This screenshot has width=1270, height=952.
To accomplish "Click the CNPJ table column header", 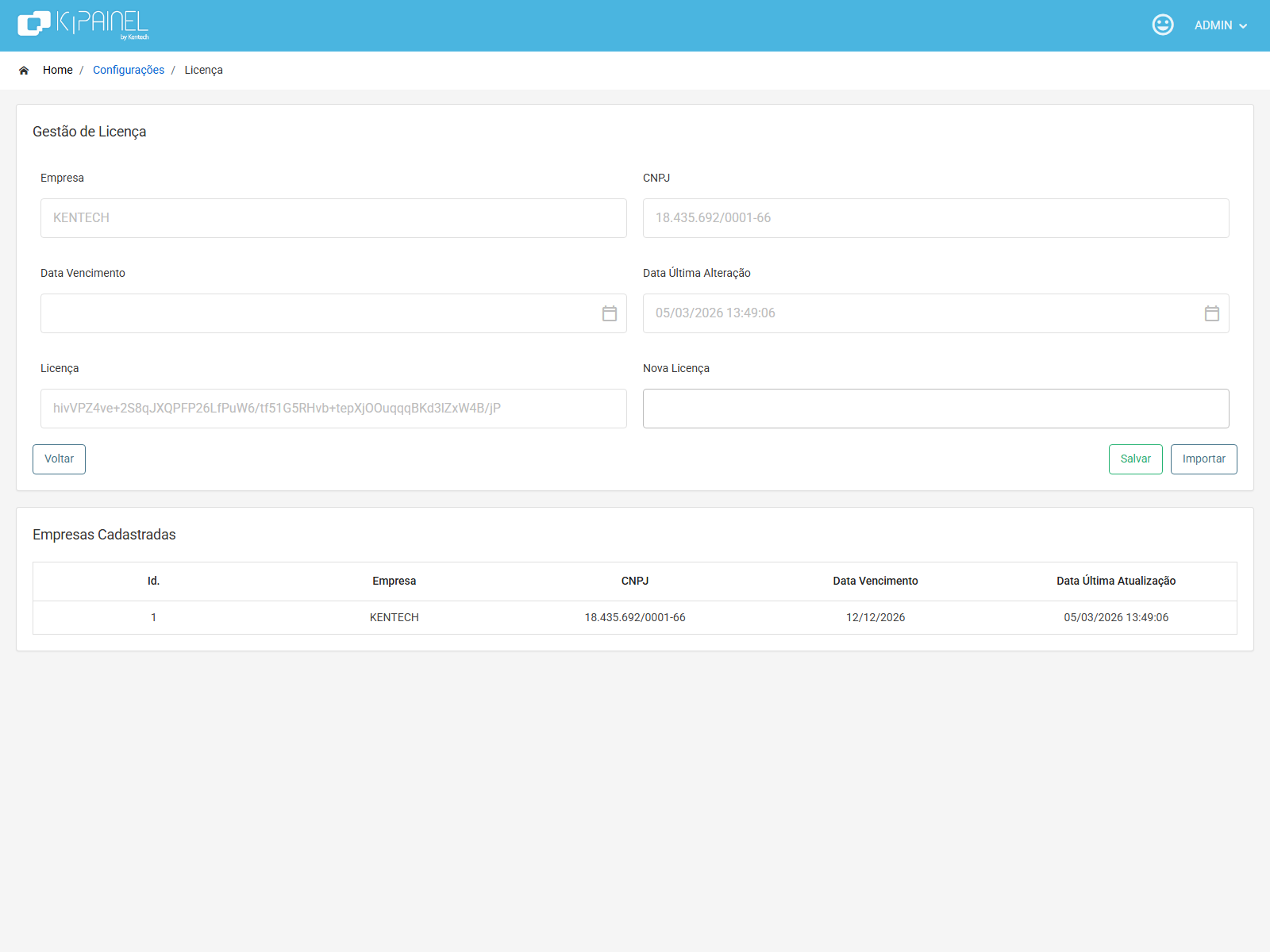I will tap(635, 582).
